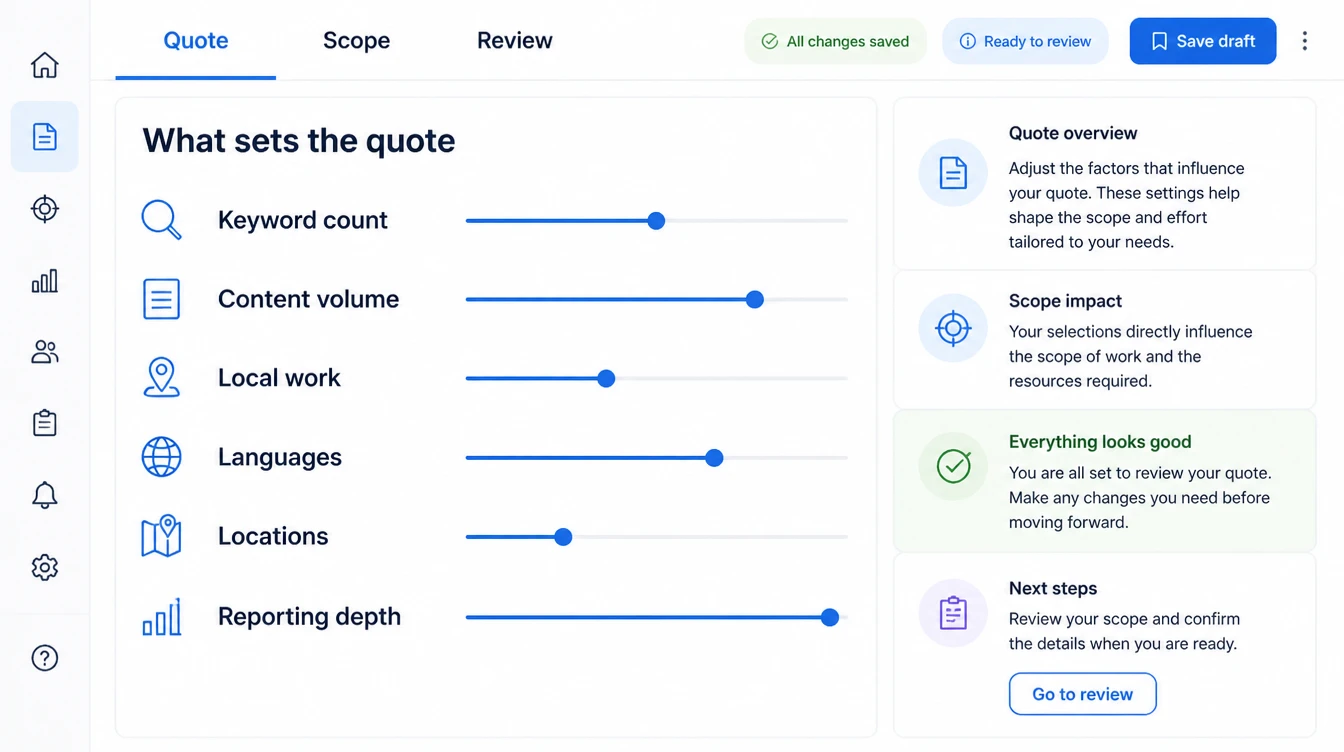Select the document icon in sidebar
Screen dimensions: 1344x752
point(44,137)
